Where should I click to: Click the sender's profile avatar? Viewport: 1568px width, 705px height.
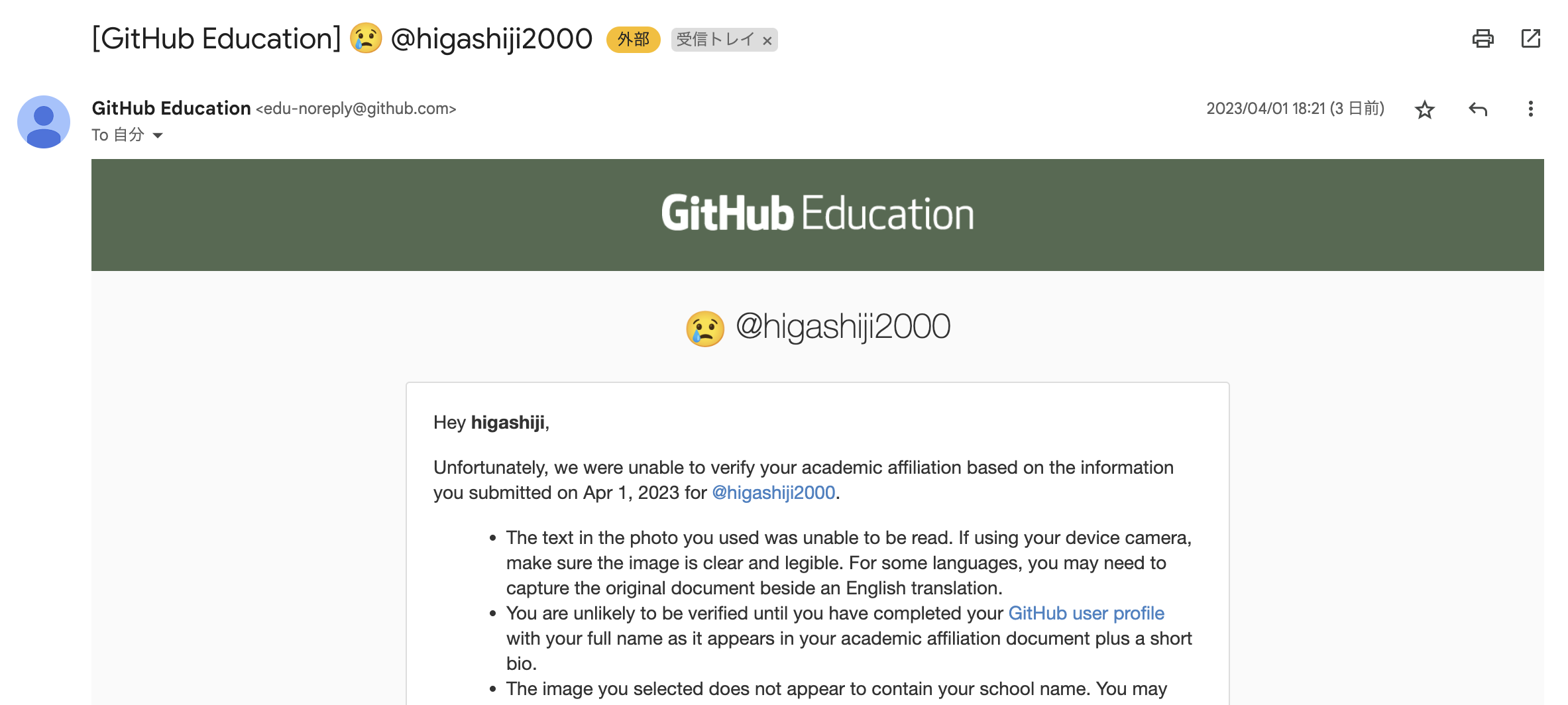[x=44, y=122]
